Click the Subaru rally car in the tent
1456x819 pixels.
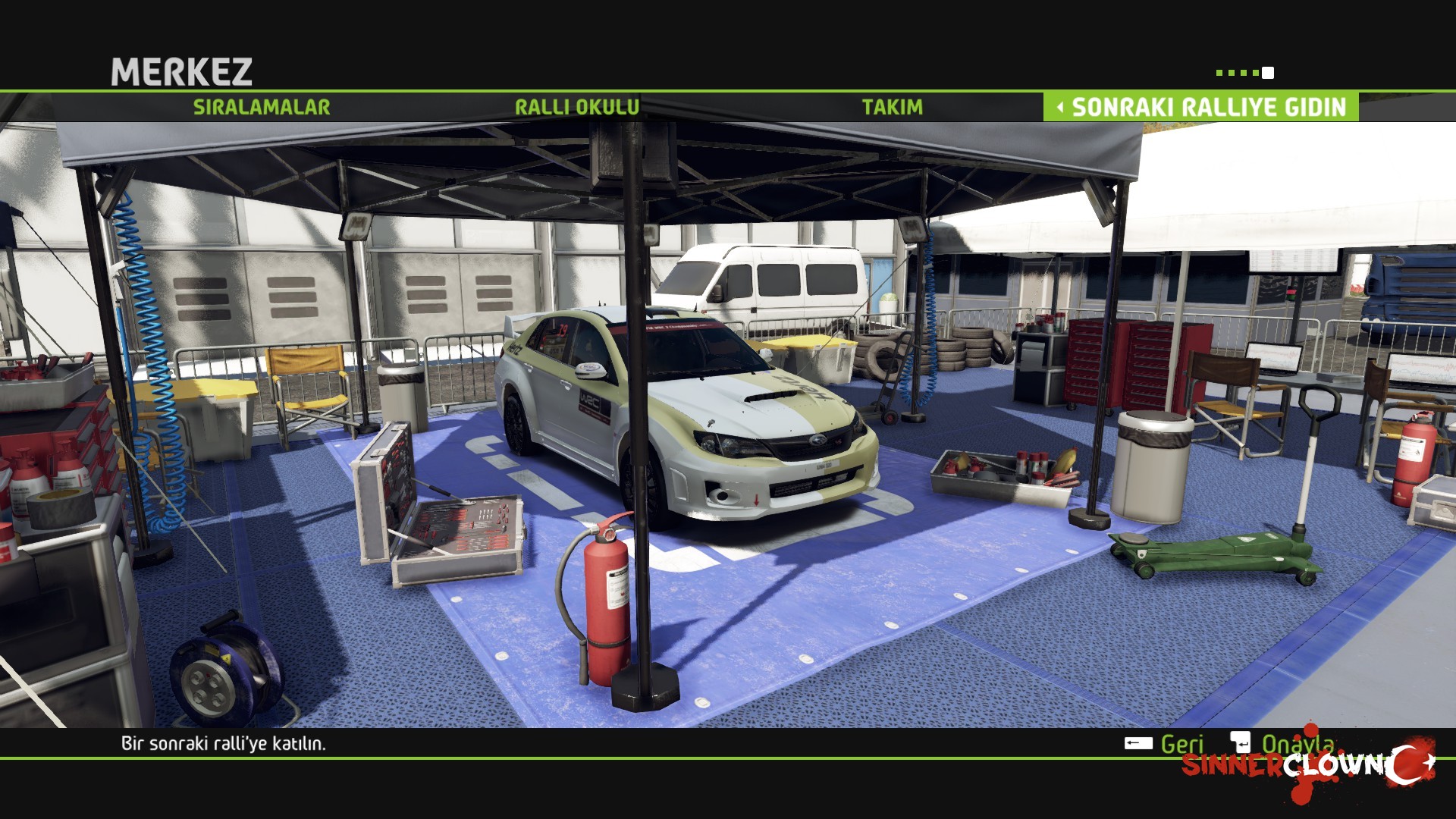[686, 413]
